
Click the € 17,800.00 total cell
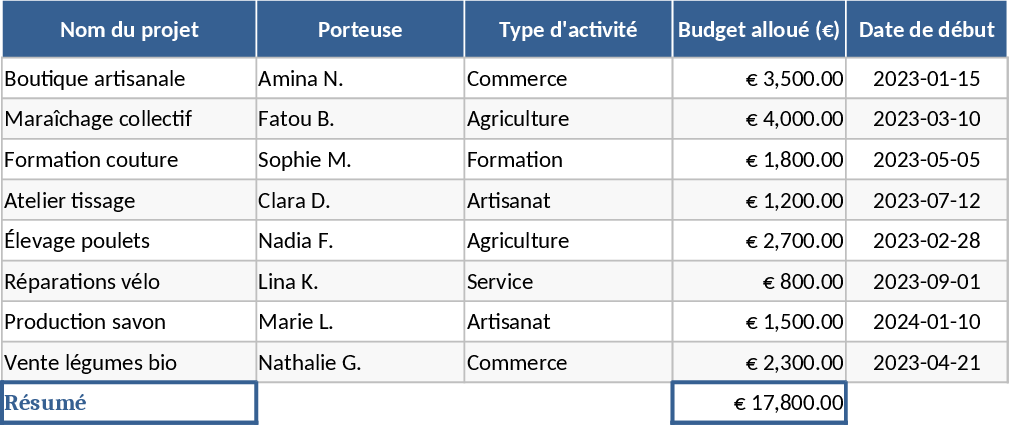(758, 403)
